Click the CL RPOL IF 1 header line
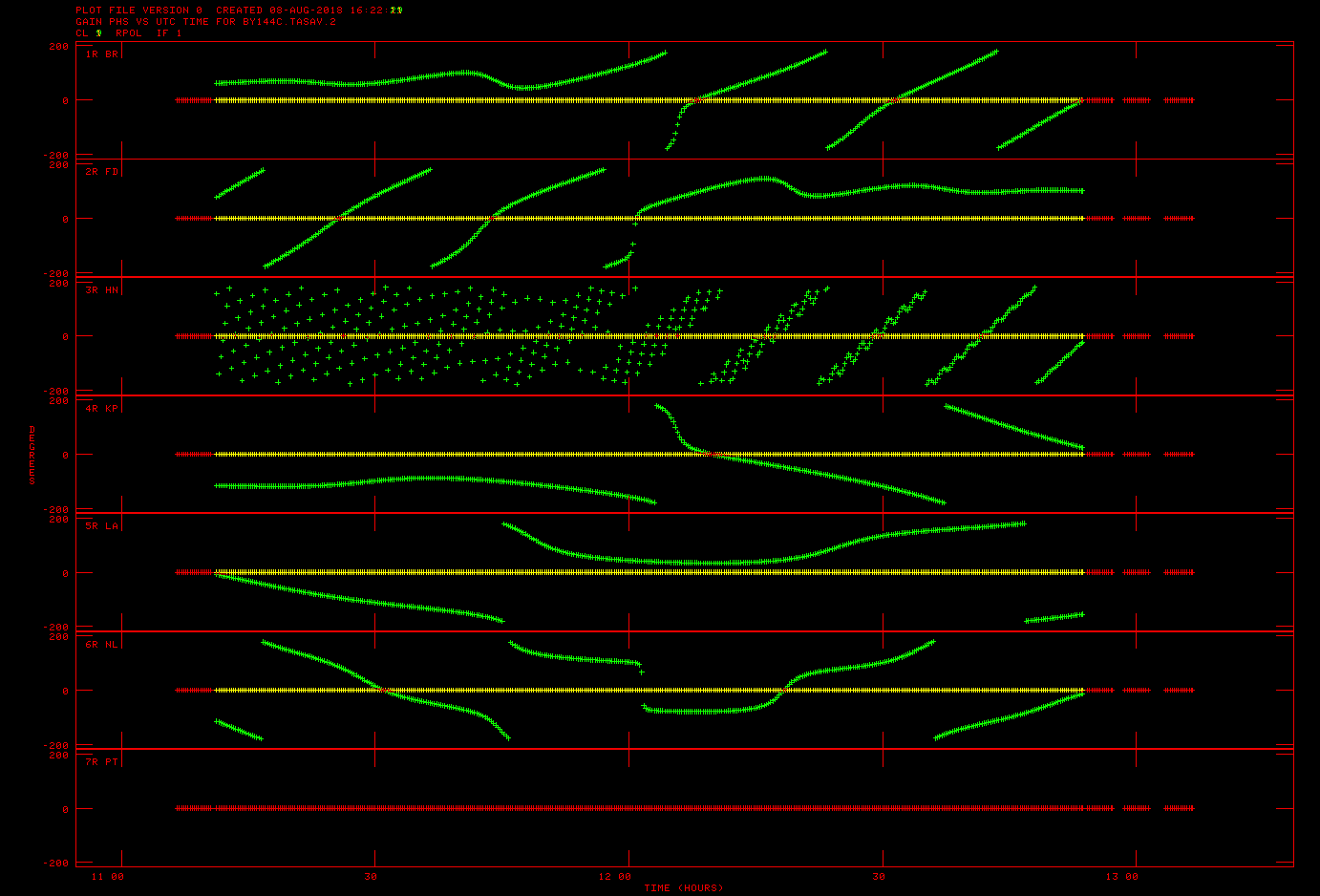The width and height of the screenshot is (1320, 896). [128, 32]
